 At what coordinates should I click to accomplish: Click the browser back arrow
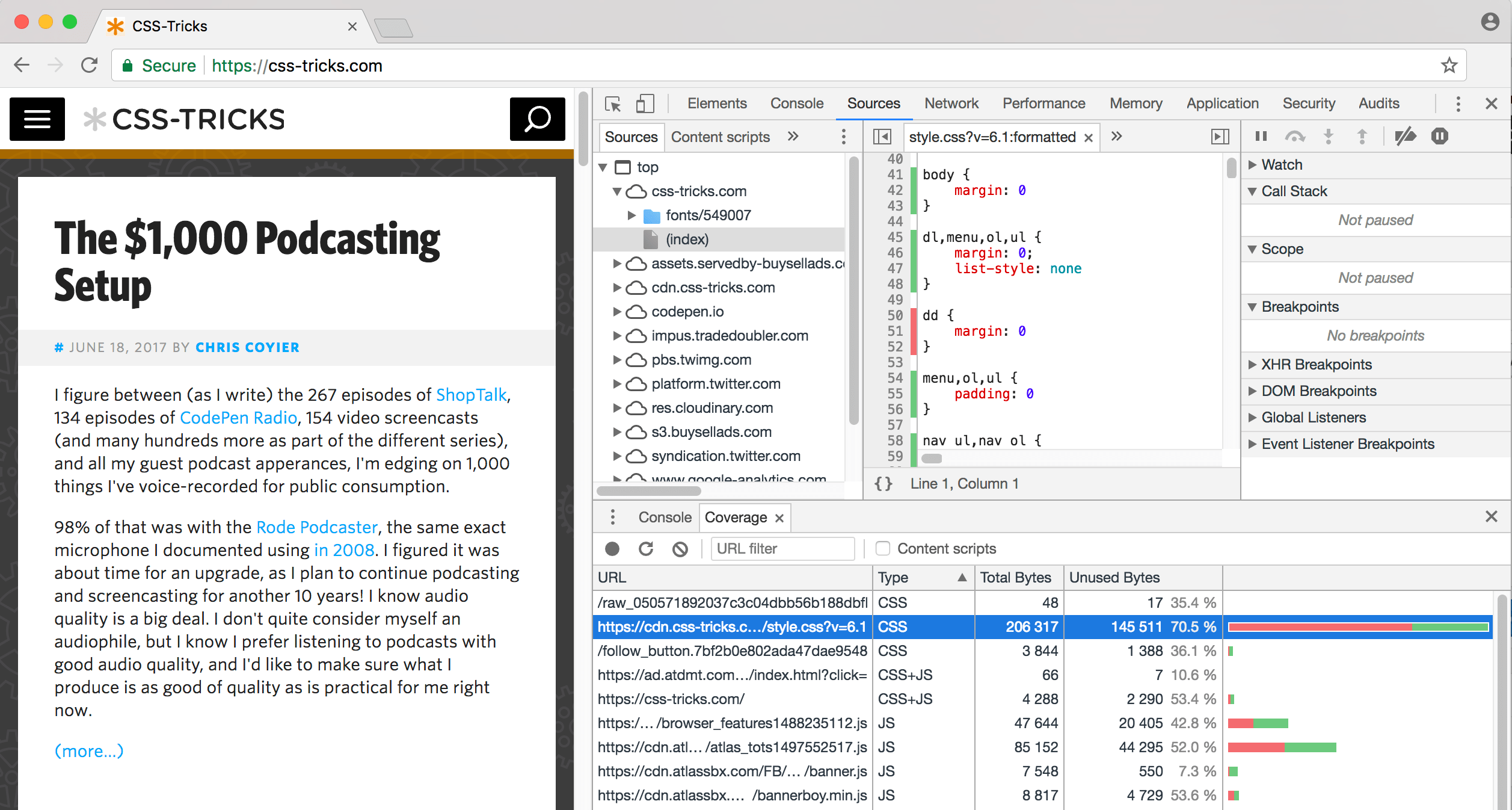22,65
